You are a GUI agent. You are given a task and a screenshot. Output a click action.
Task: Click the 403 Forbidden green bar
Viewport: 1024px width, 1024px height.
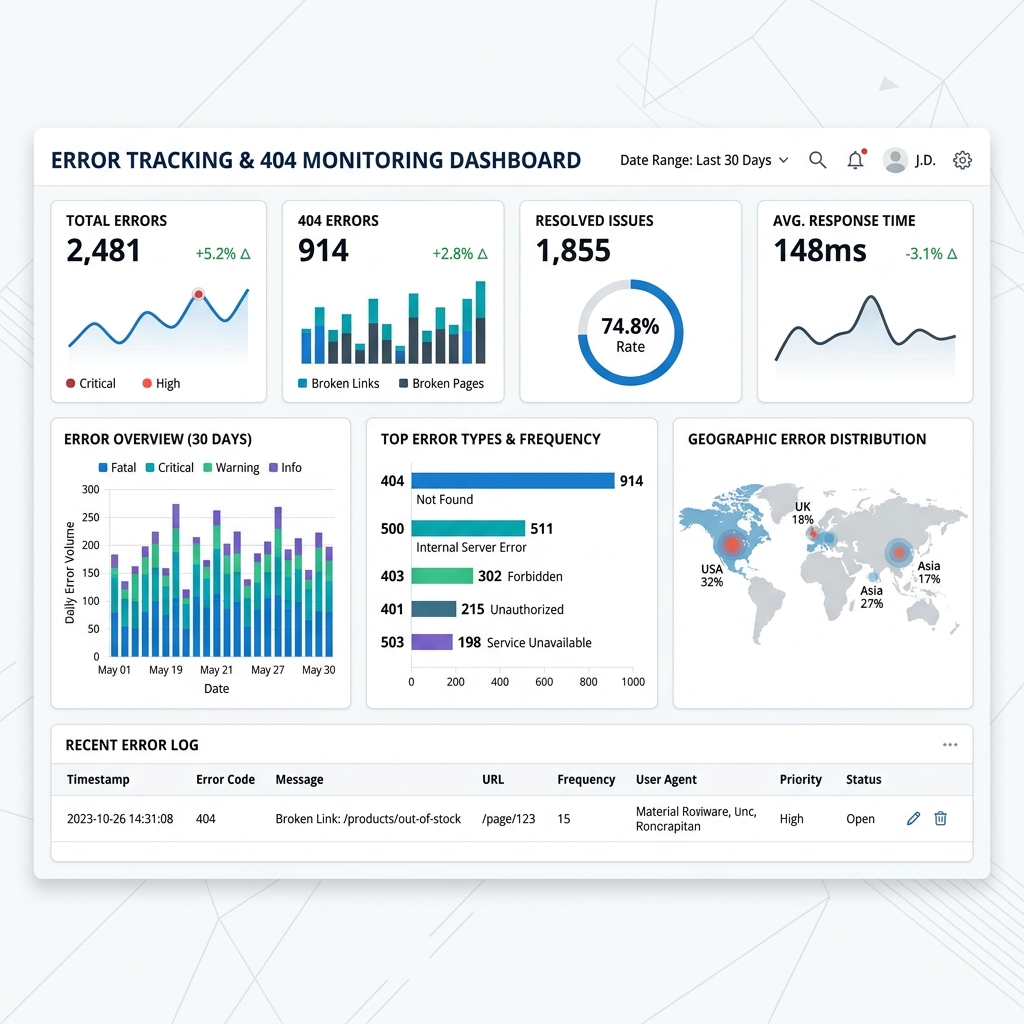442,575
